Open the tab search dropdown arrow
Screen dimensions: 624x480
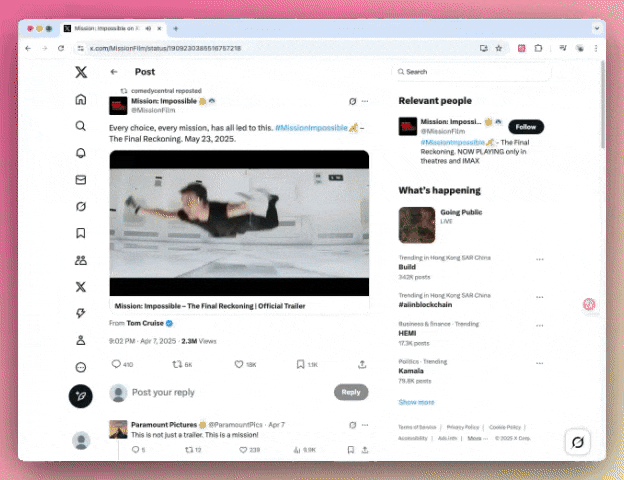(597, 28)
